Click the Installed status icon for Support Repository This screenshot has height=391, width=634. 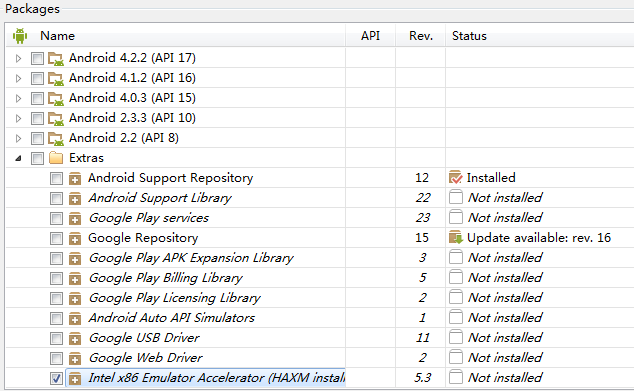pyautogui.click(x=456, y=178)
